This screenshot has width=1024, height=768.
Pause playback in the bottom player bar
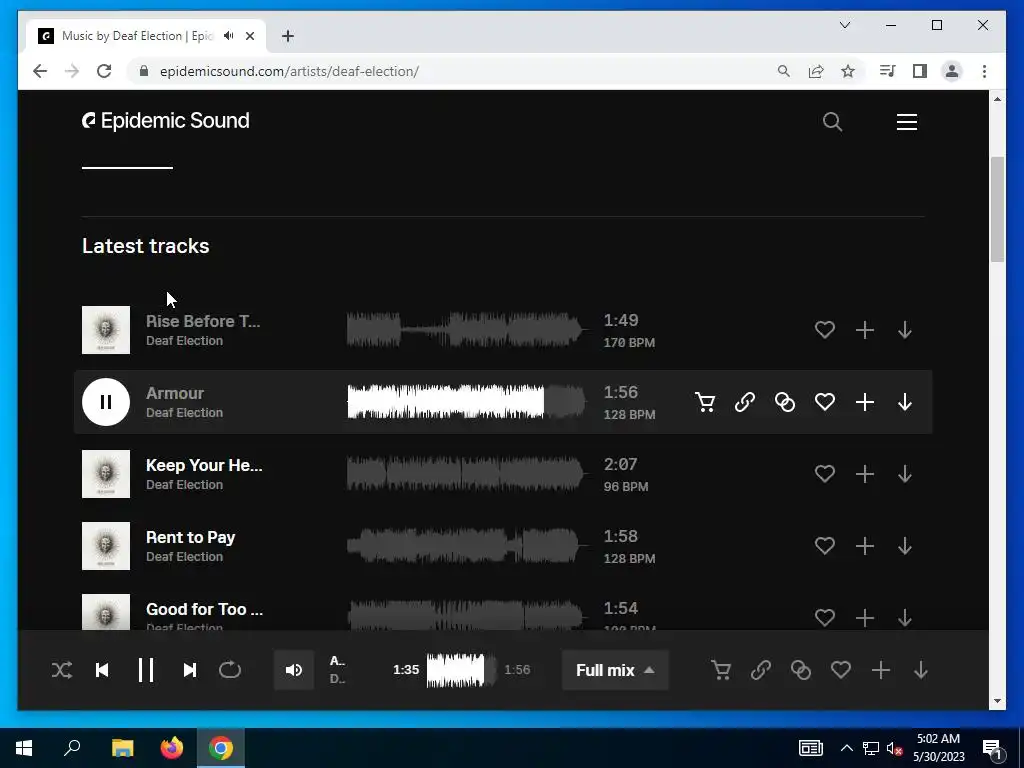pyautogui.click(x=146, y=670)
